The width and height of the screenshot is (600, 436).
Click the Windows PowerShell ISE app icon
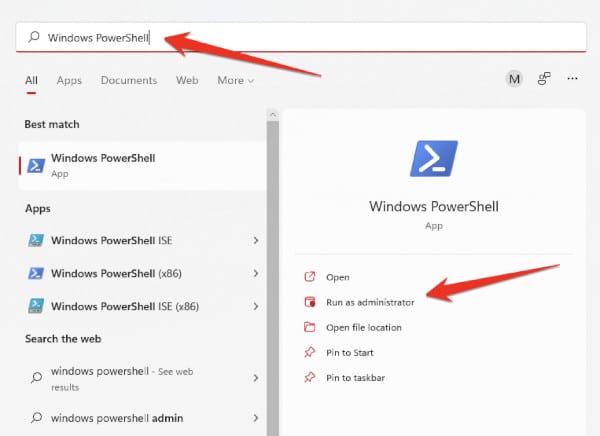(36, 240)
